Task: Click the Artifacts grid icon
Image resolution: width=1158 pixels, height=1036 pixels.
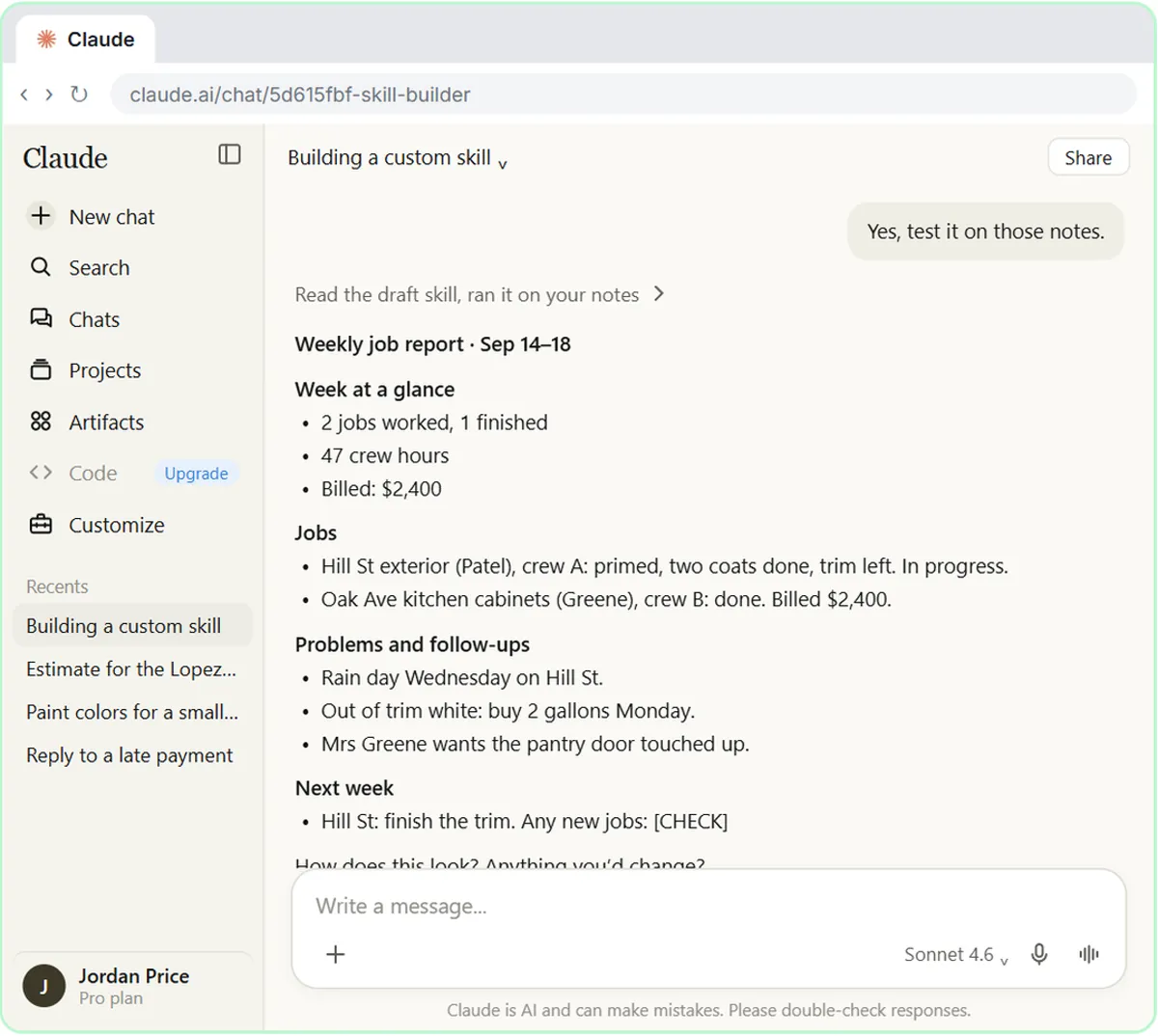Action: coord(41,422)
